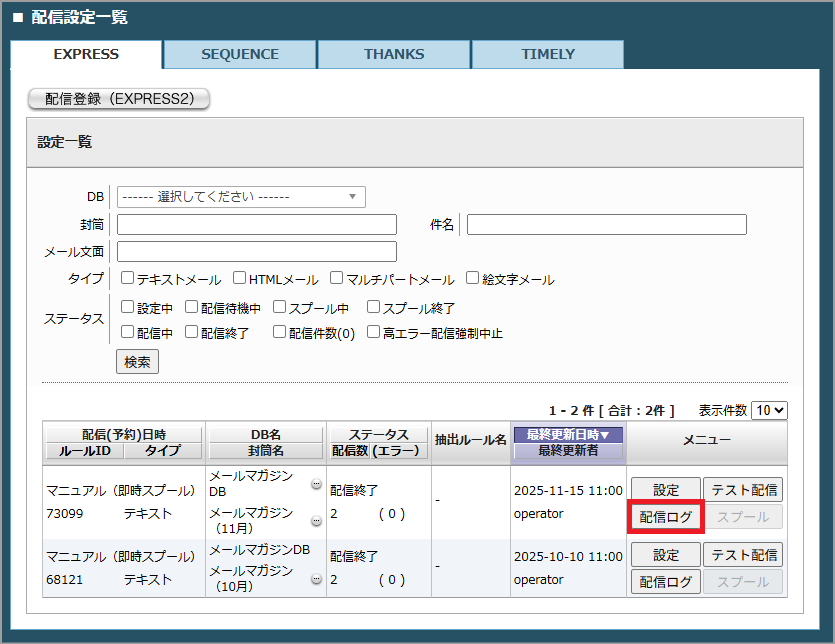Sort by 配信(予約)日時 column header
This screenshot has width=835, height=644.
pos(123,434)
